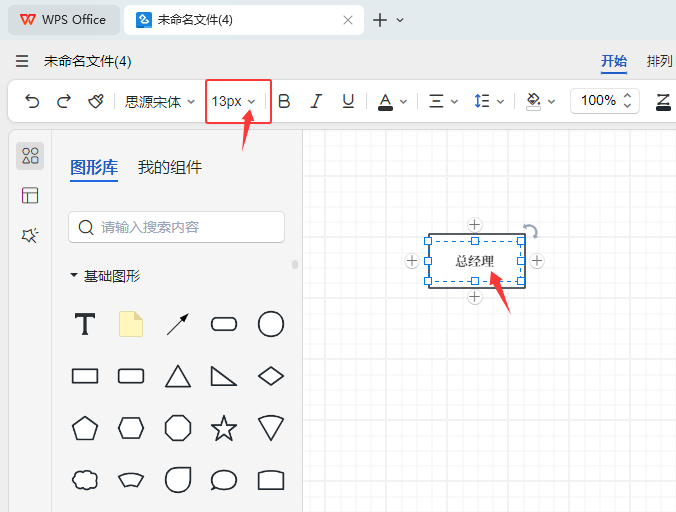Toggle bold text formatting
The image size is (676, 512).
284,101
